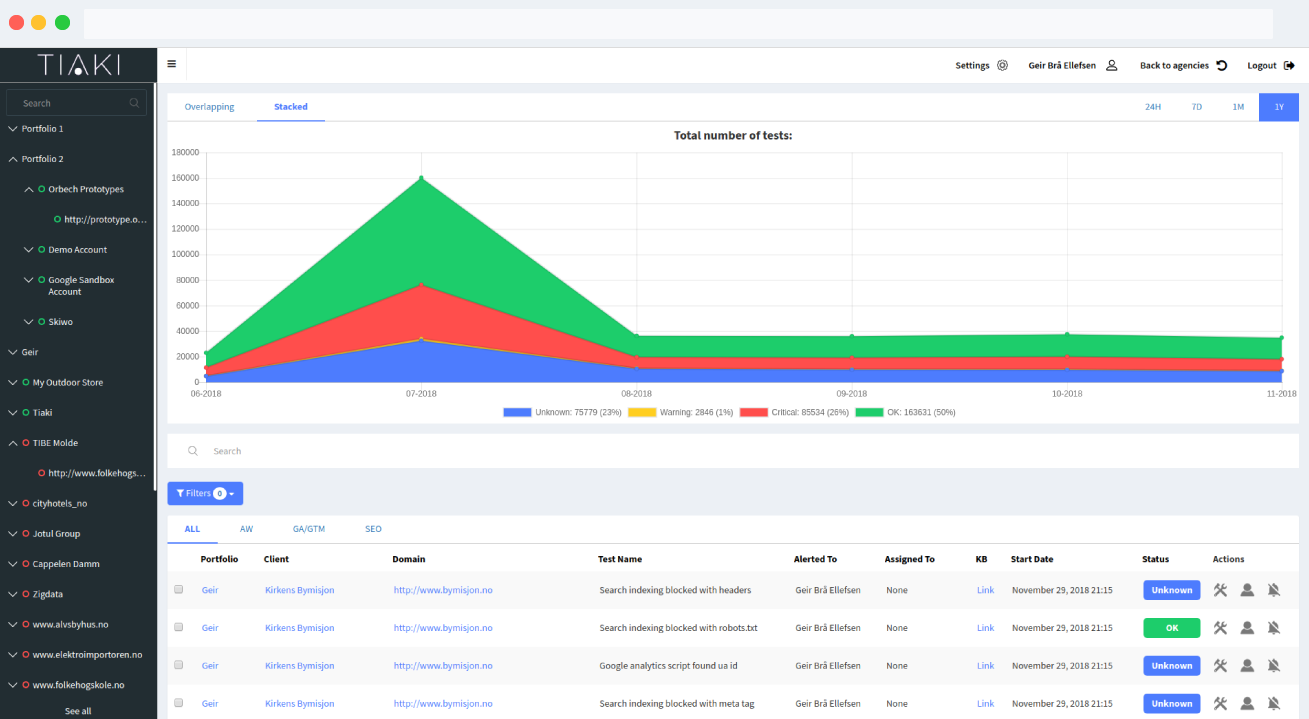Image resolution: width=1309 pixels, height=719 pixels.
Task: Open Kirkens Bymisjon client in Google analytics row
Action: click(x=300, y=666)
